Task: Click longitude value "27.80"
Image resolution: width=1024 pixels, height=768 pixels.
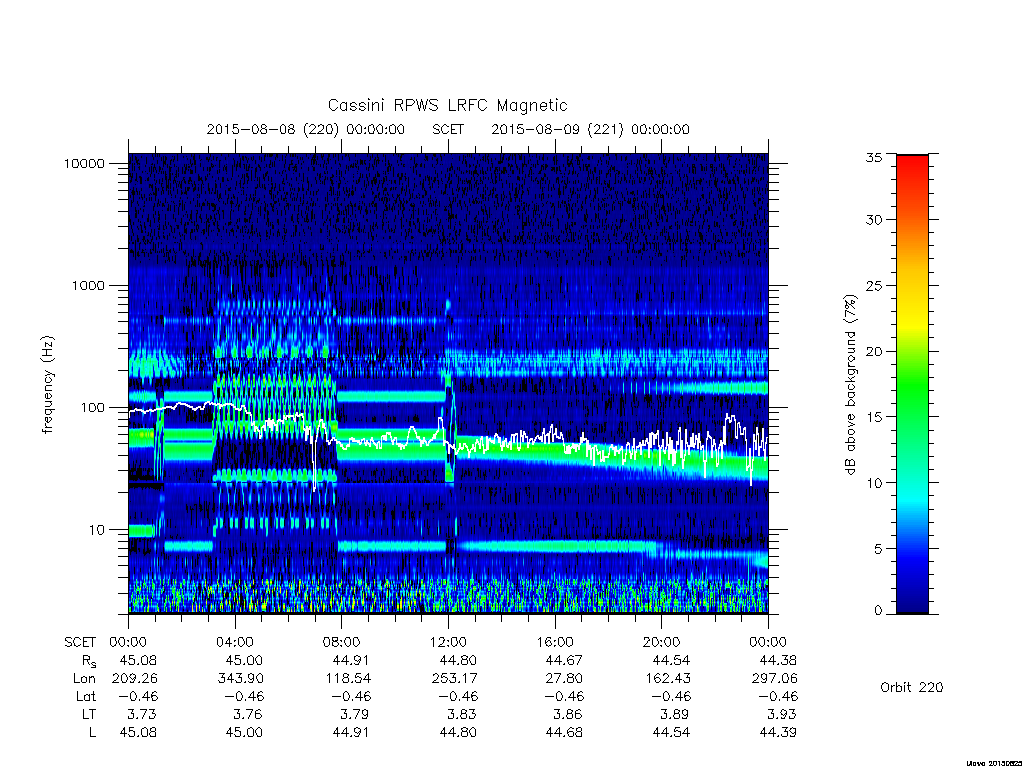Action: pyautogui.click(x=564, y=679)
